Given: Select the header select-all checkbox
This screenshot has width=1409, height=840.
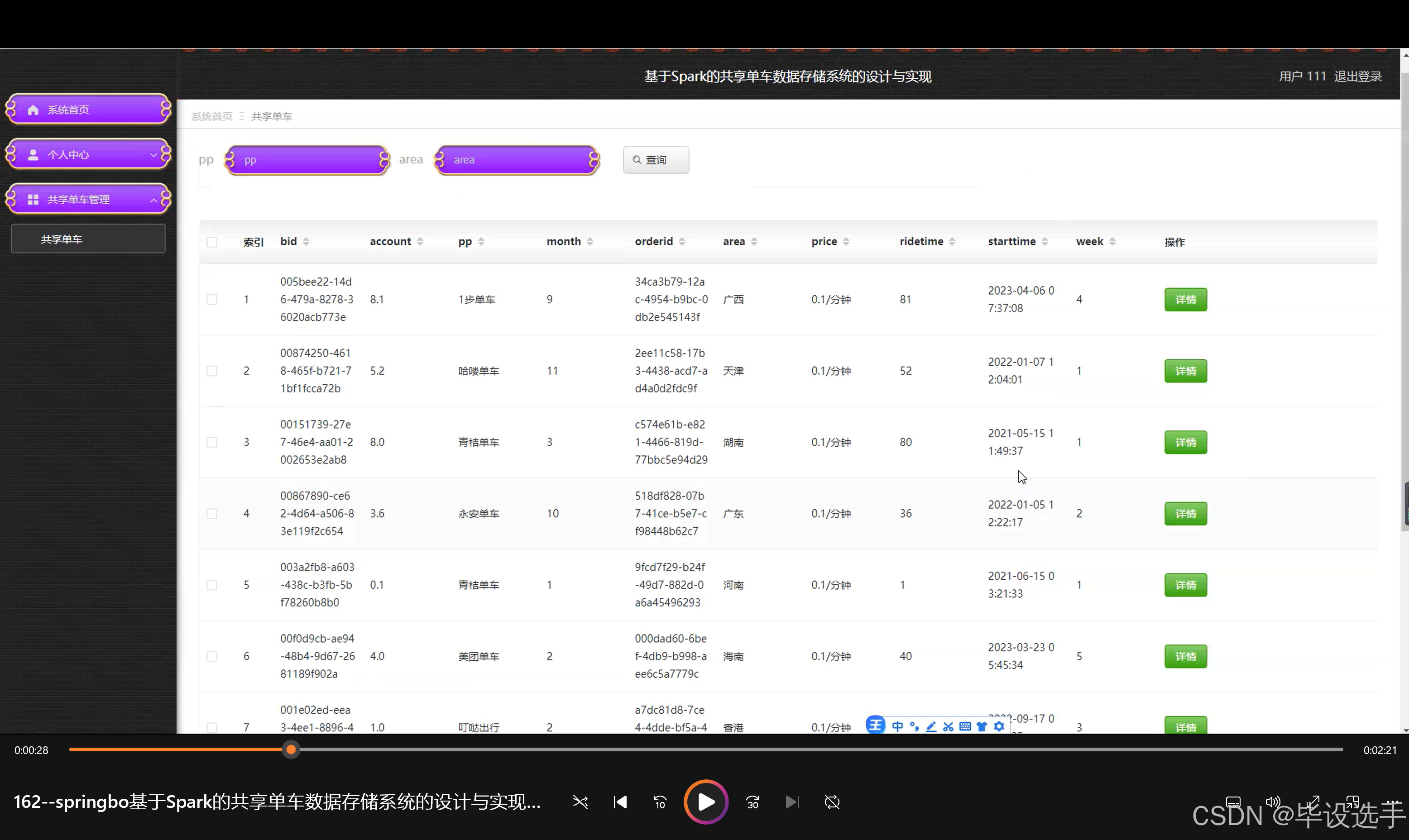Looking at the screenshot, I should click(212, 242).
